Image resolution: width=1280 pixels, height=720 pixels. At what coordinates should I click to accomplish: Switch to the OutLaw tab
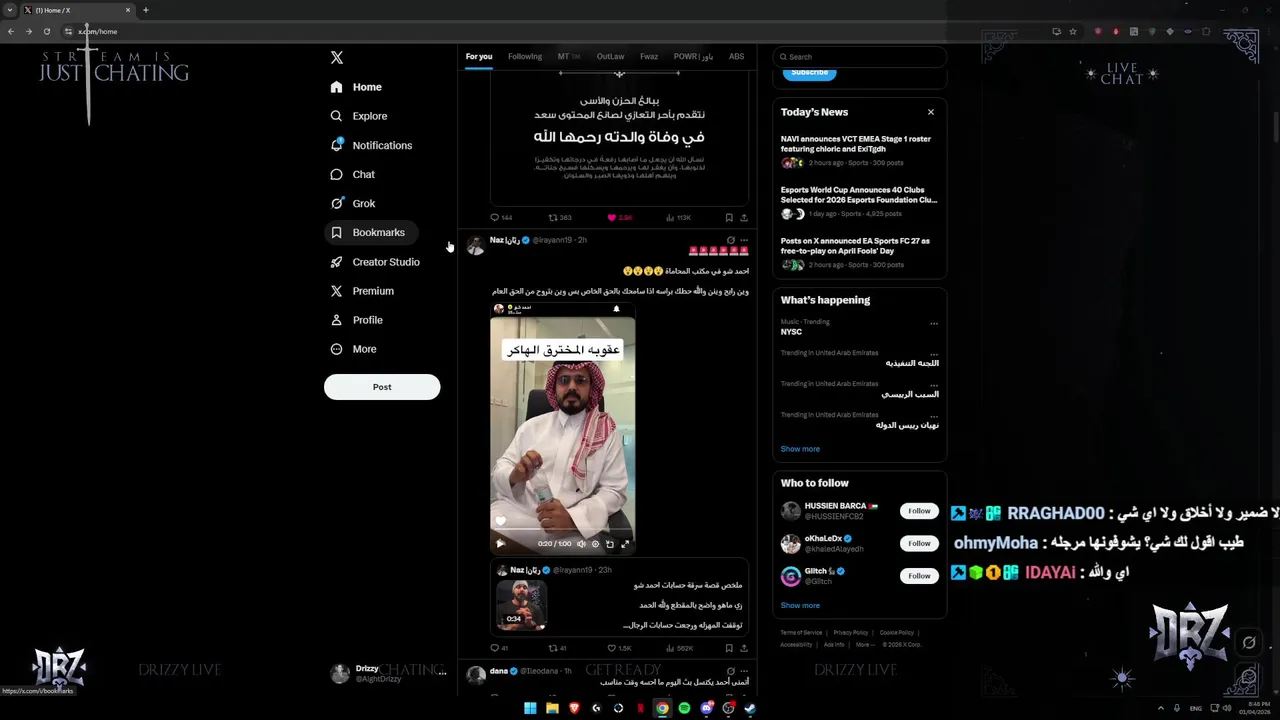(x=611, y=57)
